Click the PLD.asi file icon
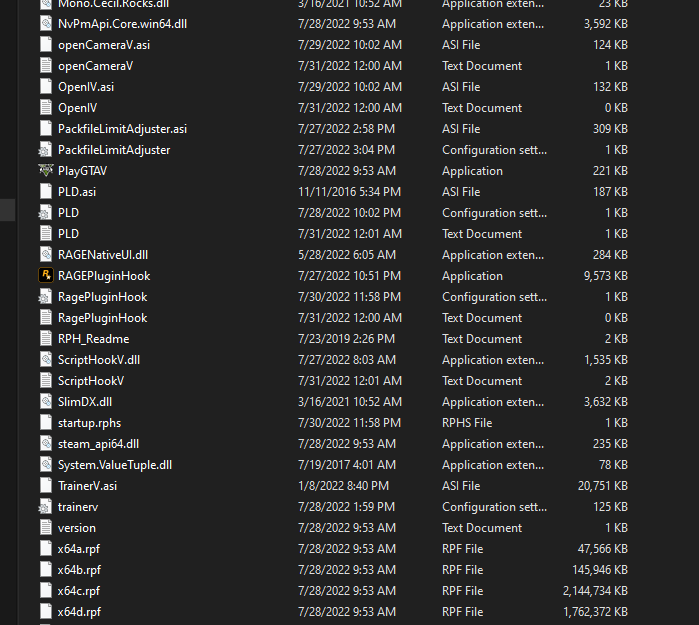699x625 pixels. [x=45, y=192]
